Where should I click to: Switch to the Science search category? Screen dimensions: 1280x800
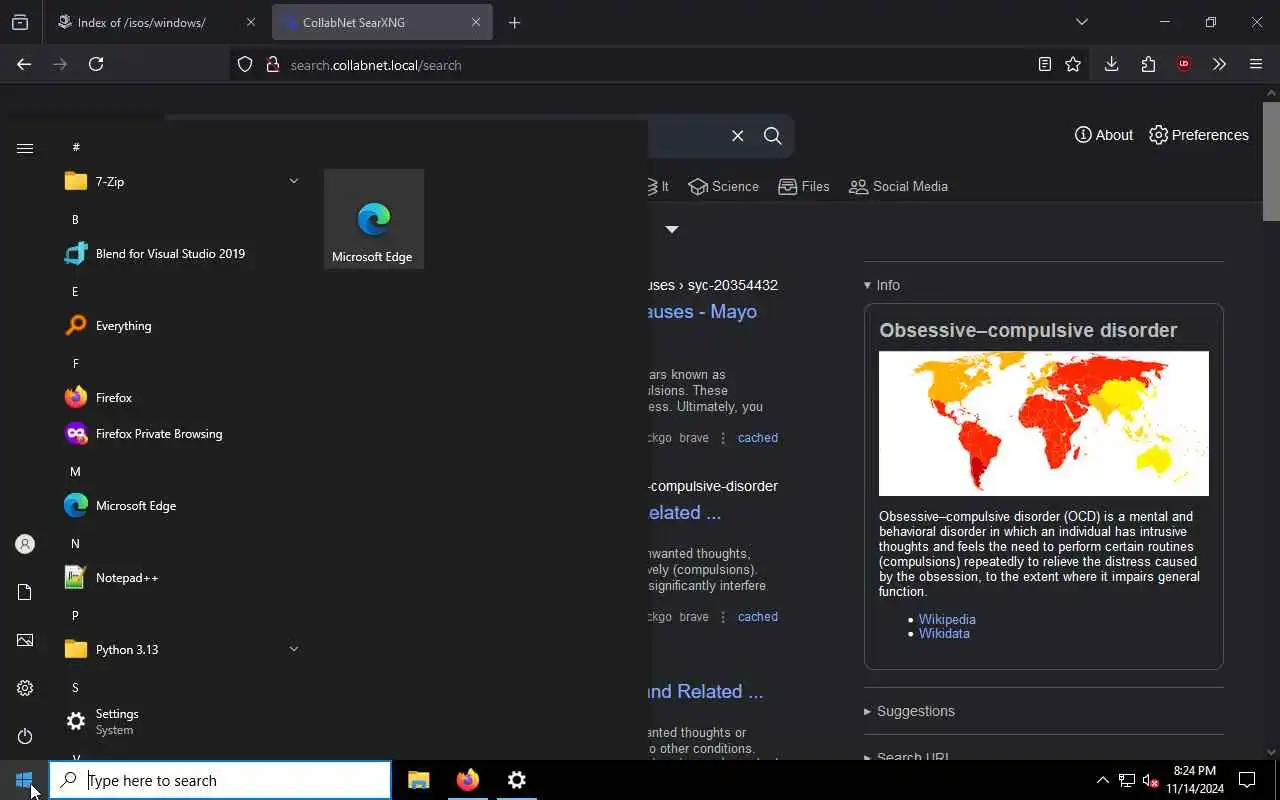pos(723,186)
